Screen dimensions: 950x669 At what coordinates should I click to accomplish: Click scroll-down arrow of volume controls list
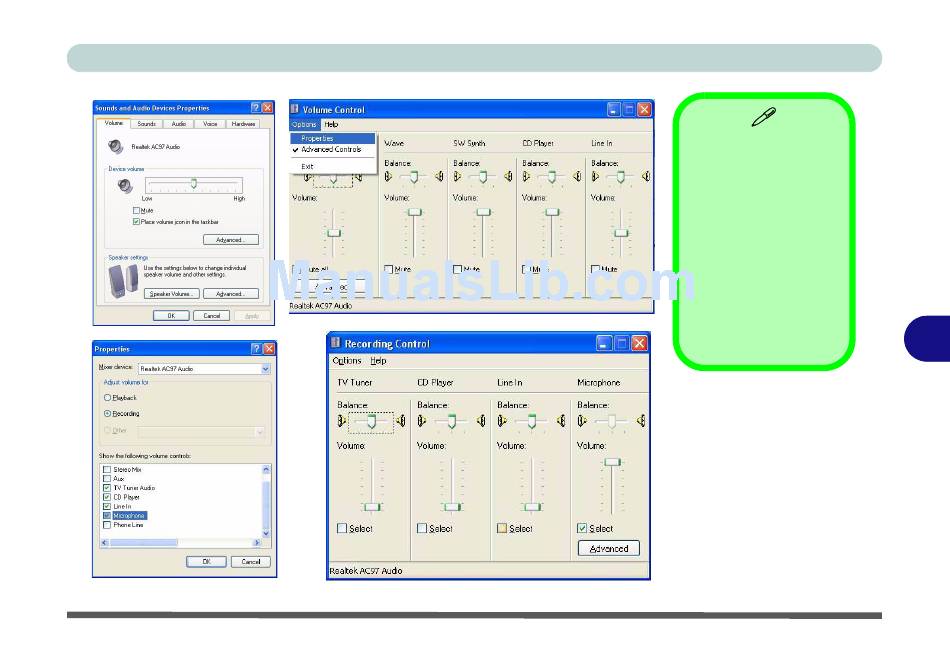(266, 534)
